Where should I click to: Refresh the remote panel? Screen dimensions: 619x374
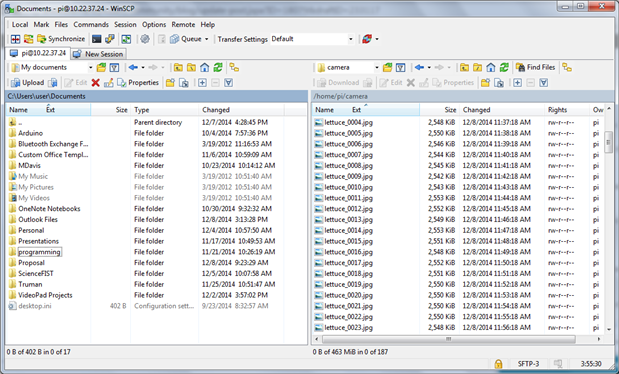[x=504, y=68]
